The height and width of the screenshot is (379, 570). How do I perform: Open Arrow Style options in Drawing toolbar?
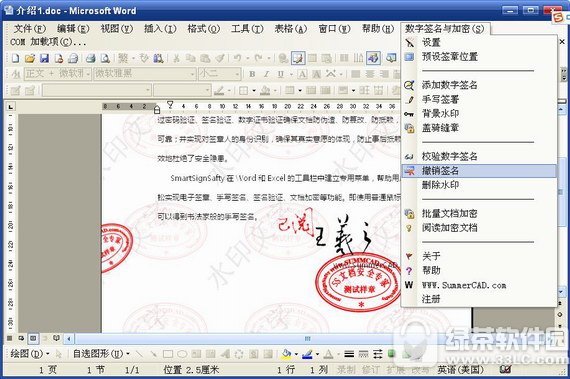tap(378, 354)
